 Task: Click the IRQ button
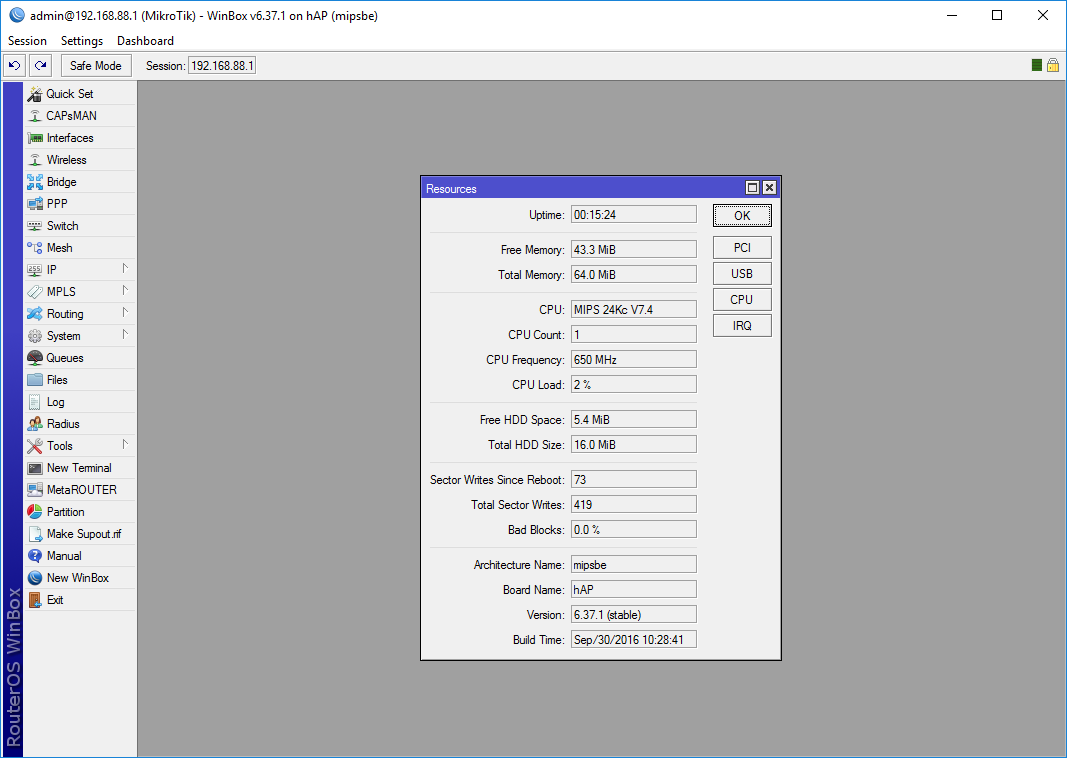(x=742, y=325)
